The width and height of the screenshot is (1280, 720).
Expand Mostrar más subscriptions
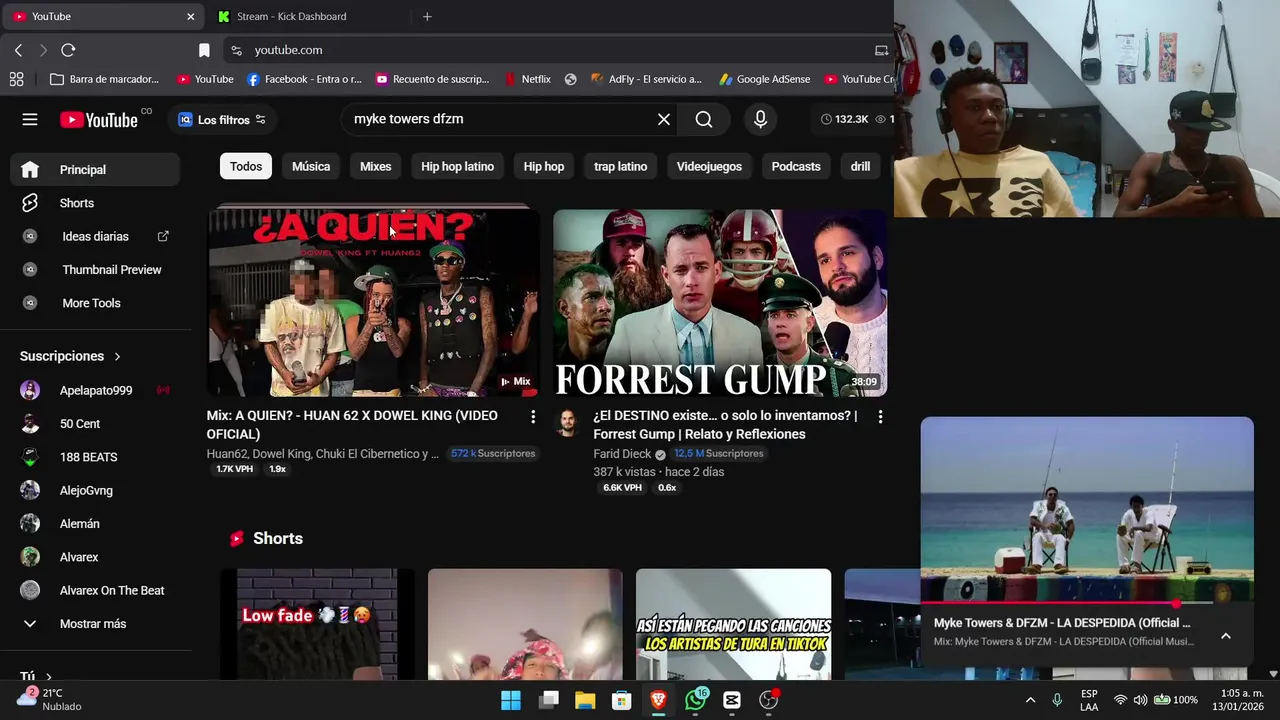pyautogui.click(x=95, y=623)
